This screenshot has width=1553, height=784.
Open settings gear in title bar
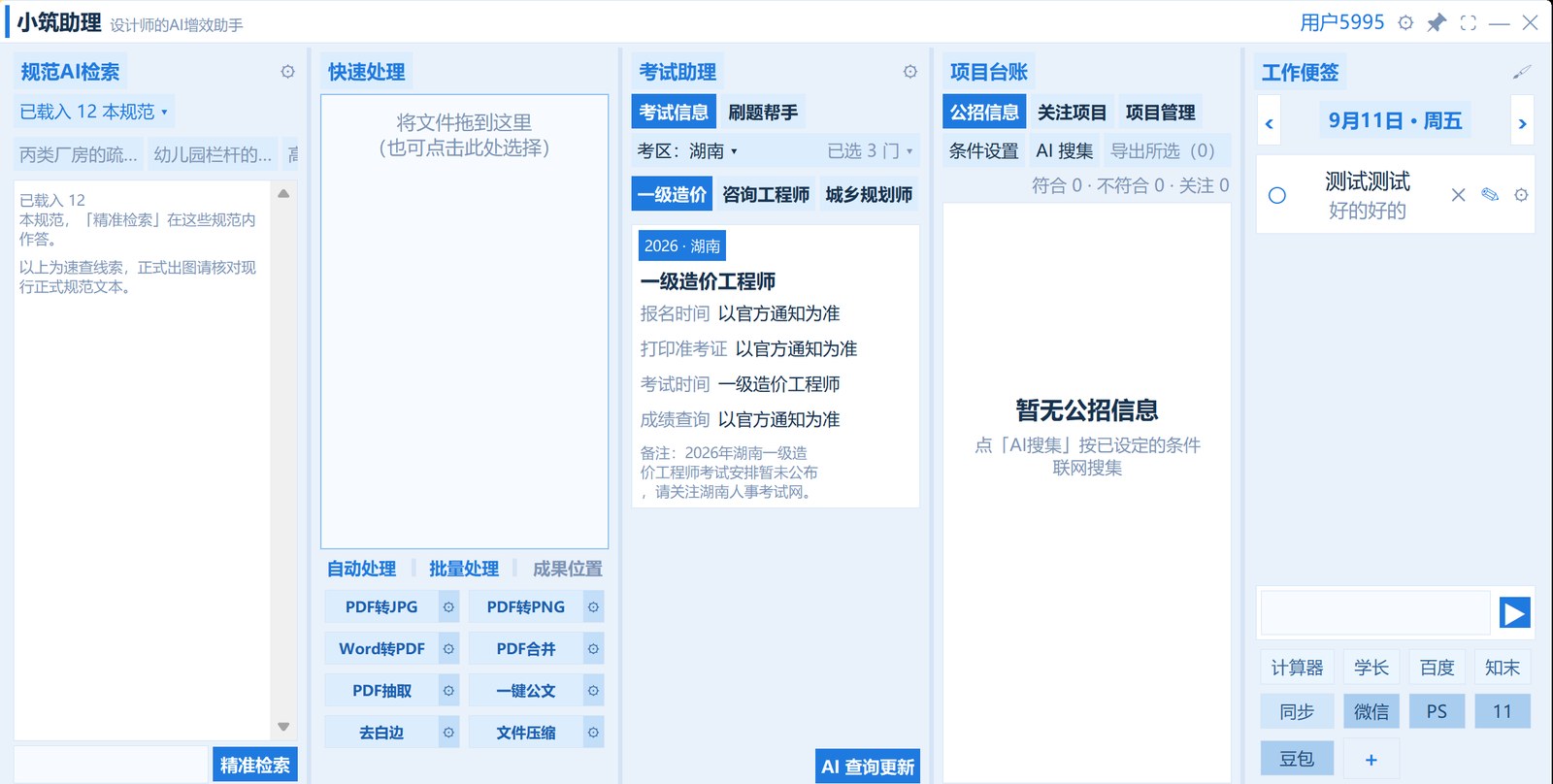(x=1405, y=22)
